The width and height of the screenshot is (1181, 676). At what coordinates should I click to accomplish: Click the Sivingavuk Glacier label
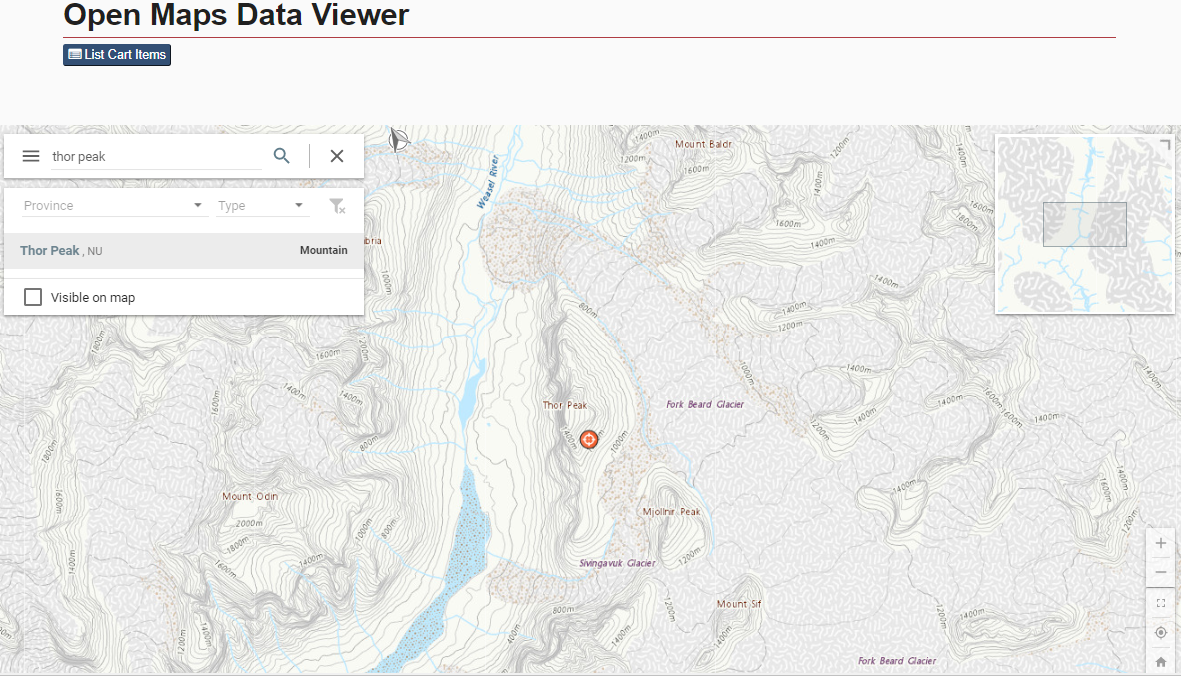(618, 563)
